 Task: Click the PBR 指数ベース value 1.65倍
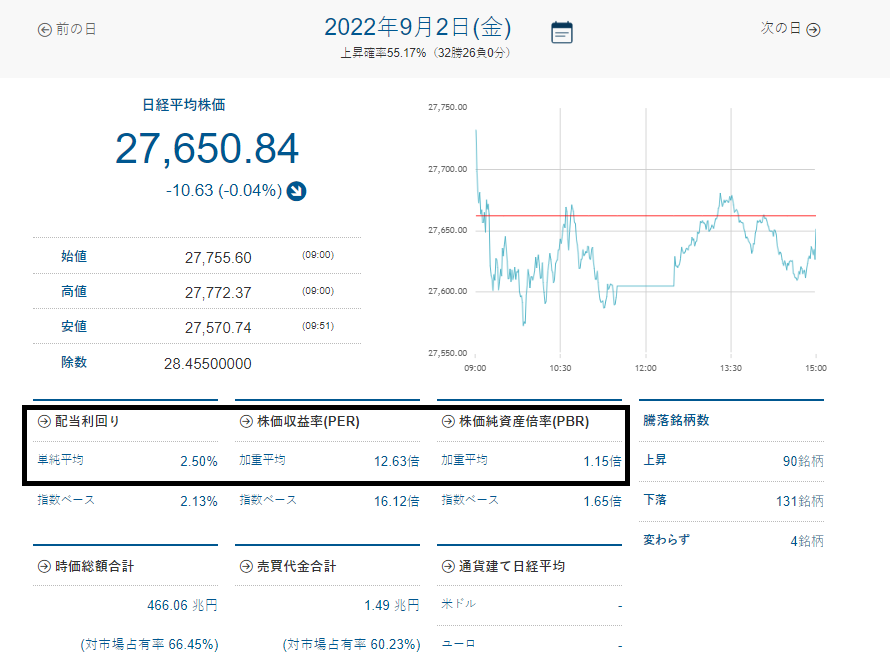[602, 501]
